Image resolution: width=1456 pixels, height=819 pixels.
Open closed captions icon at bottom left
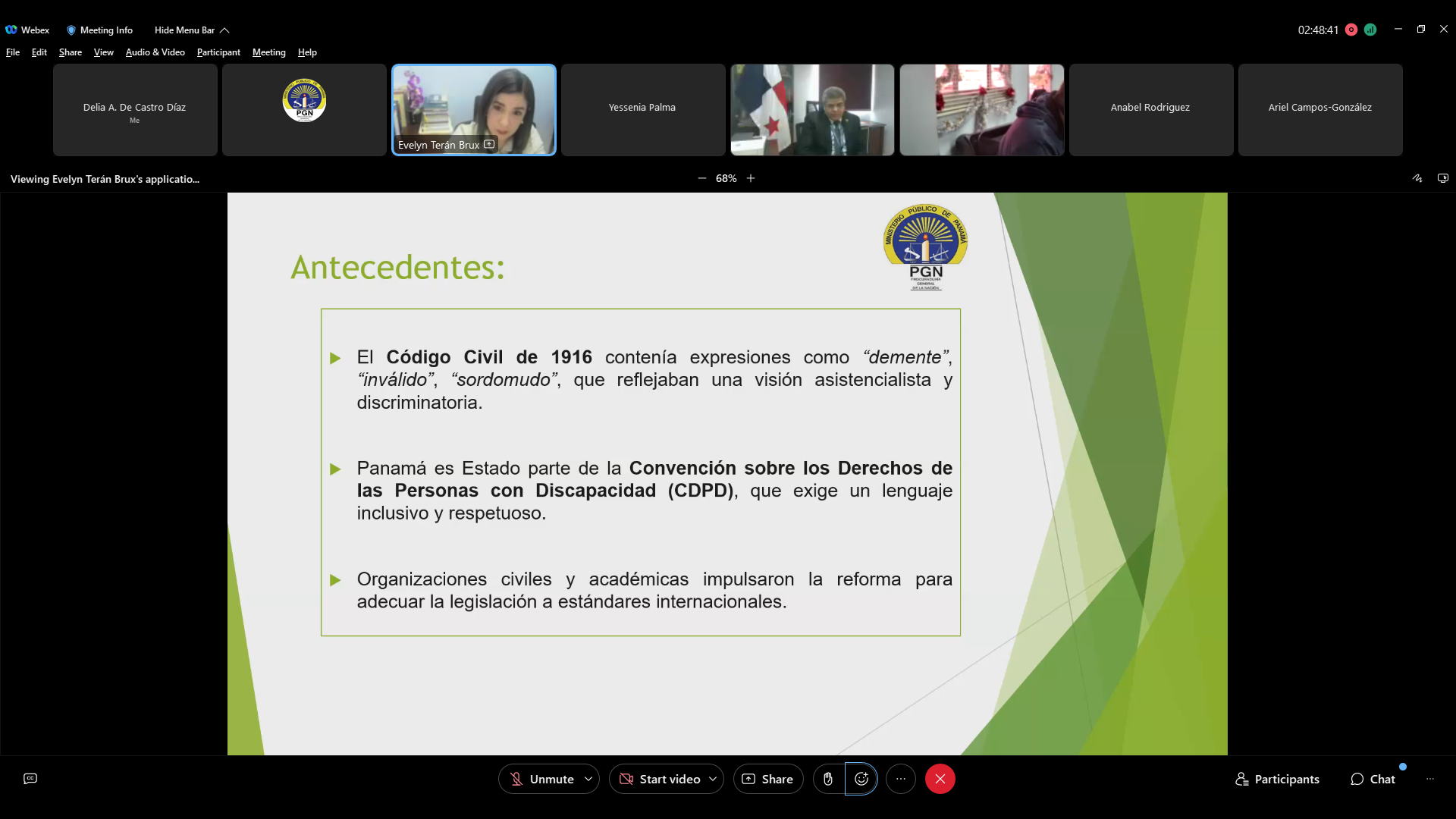coord(30,779)
